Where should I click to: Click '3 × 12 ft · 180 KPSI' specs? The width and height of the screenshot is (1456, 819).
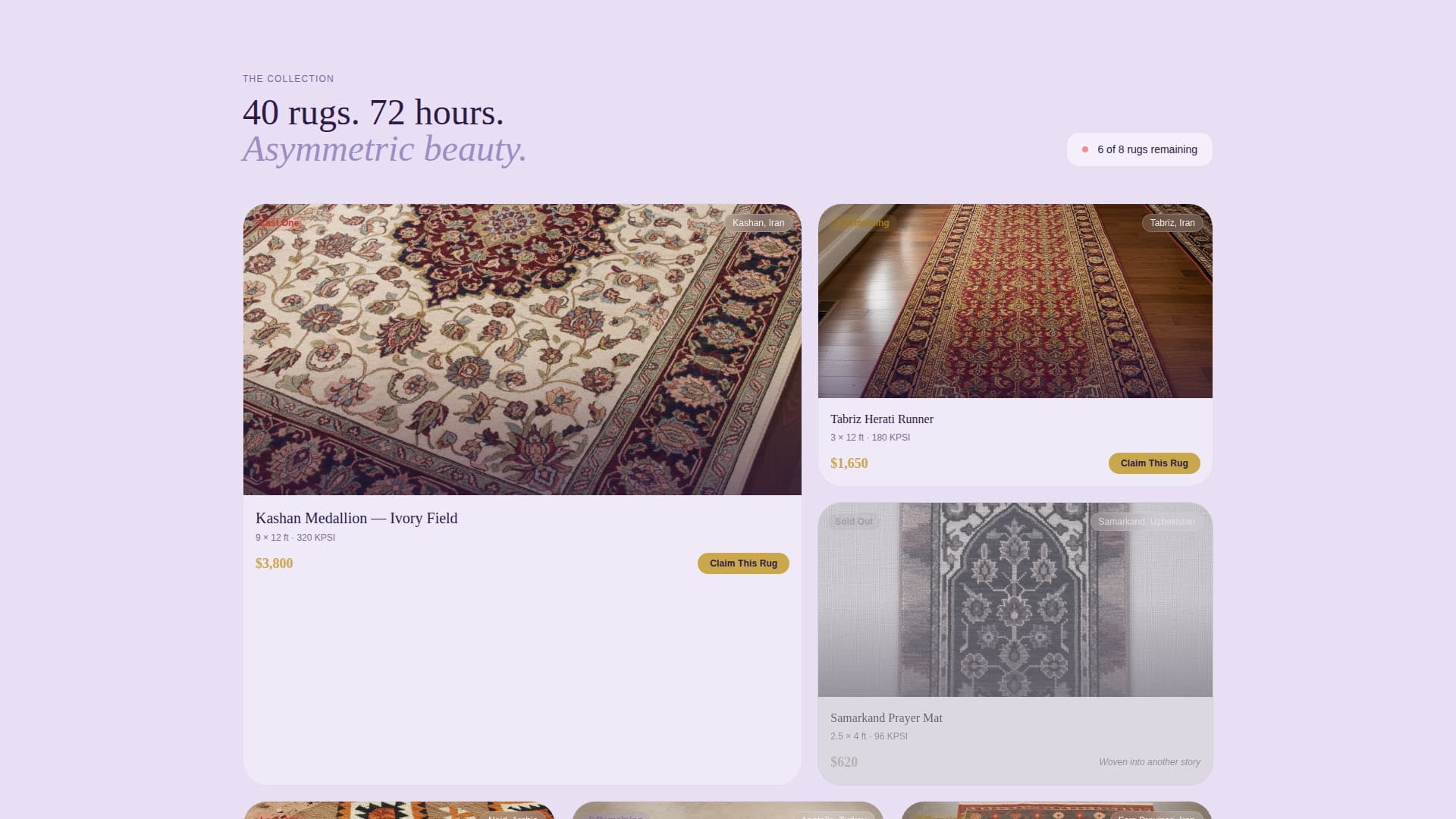[x=870, y=438]
